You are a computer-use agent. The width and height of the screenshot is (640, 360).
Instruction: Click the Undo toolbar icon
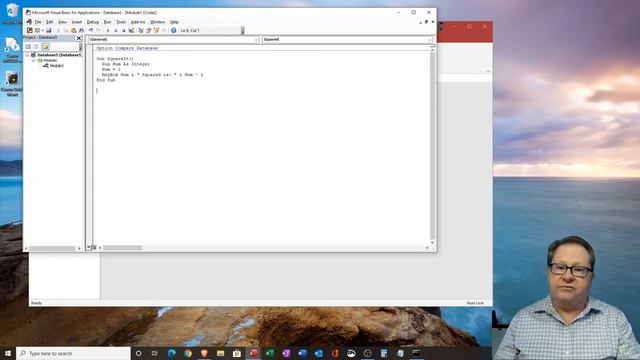[91, 31]
